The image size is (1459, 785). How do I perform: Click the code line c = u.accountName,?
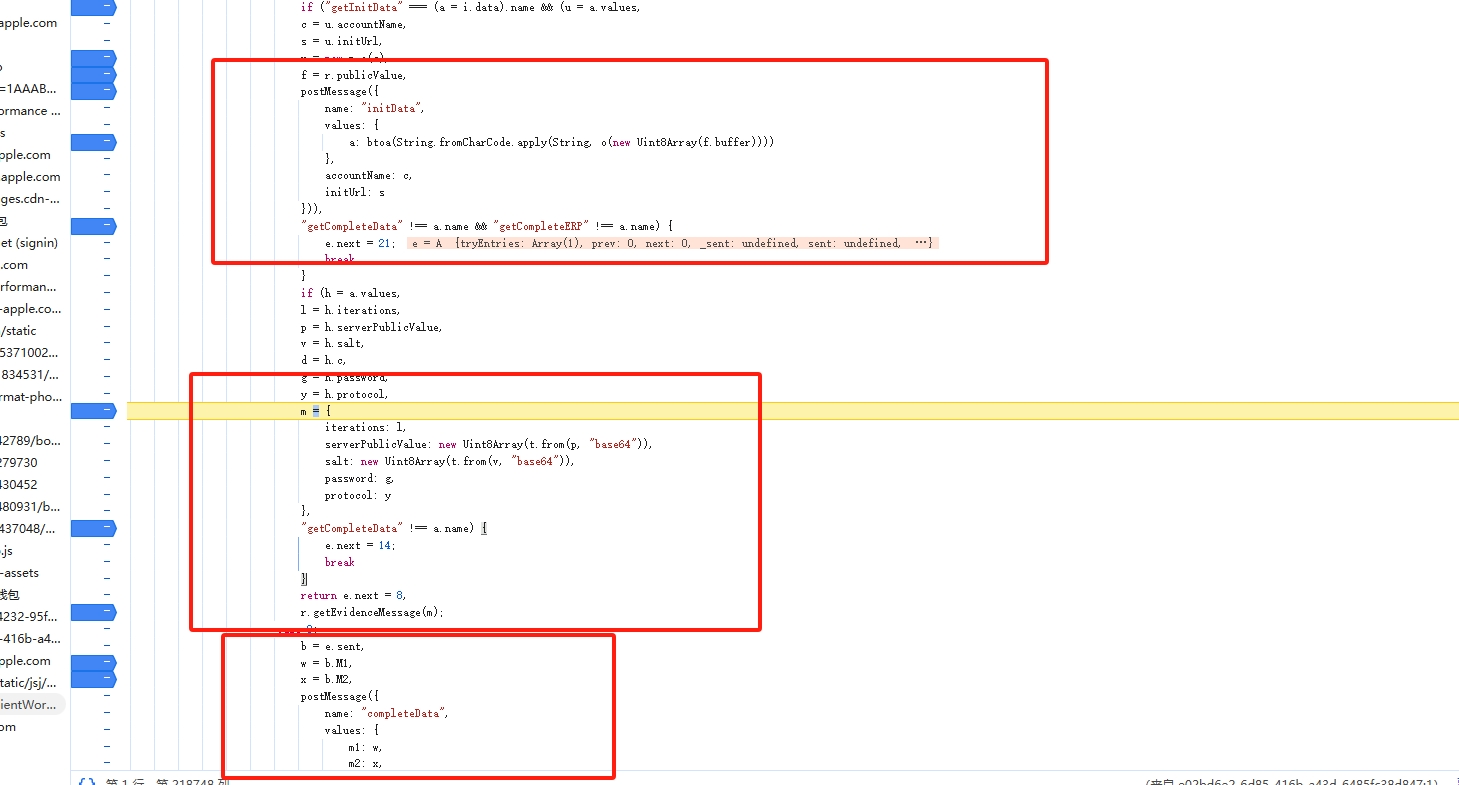(x=353, y=24)
